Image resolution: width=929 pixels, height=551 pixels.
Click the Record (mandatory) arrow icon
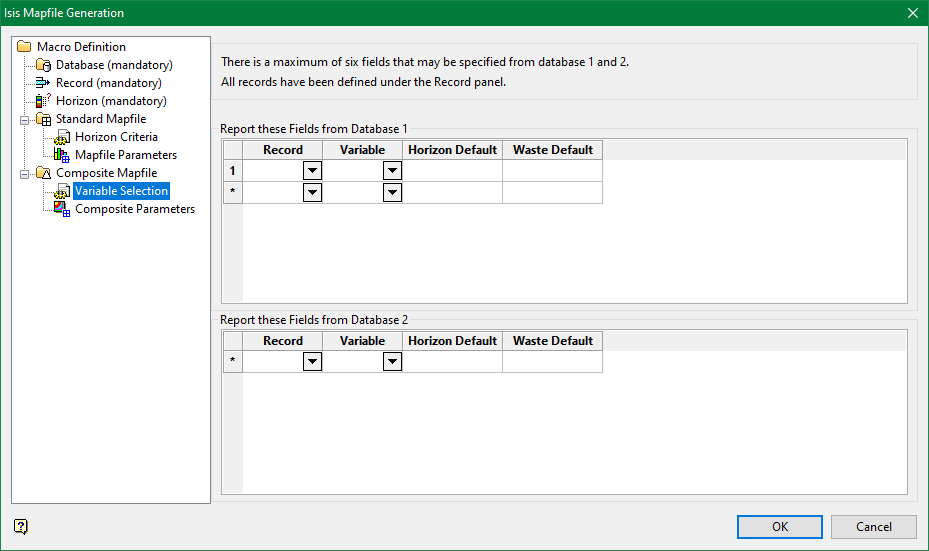point(43,82)
